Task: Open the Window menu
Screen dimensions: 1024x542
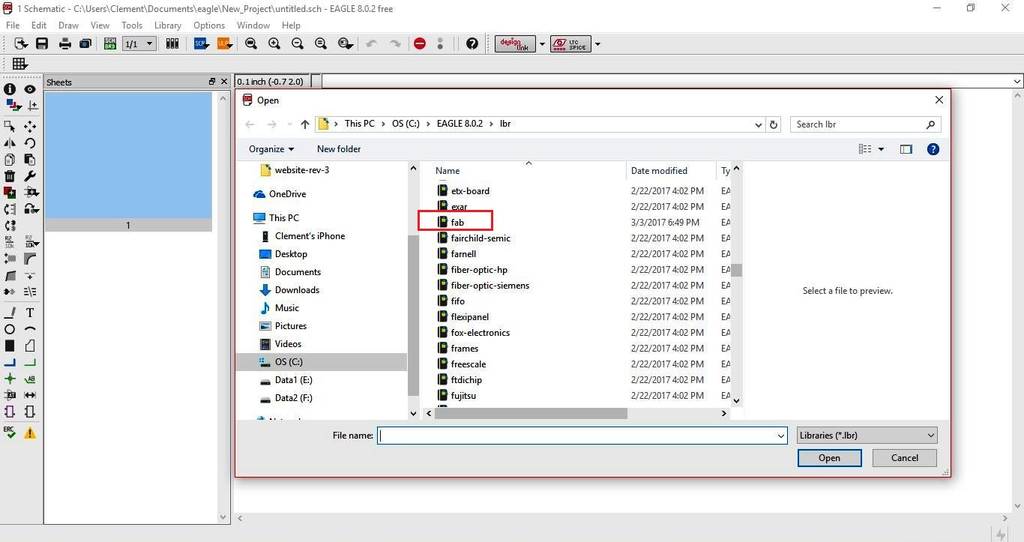Action: pyautogui.click(x=253, y=25)
